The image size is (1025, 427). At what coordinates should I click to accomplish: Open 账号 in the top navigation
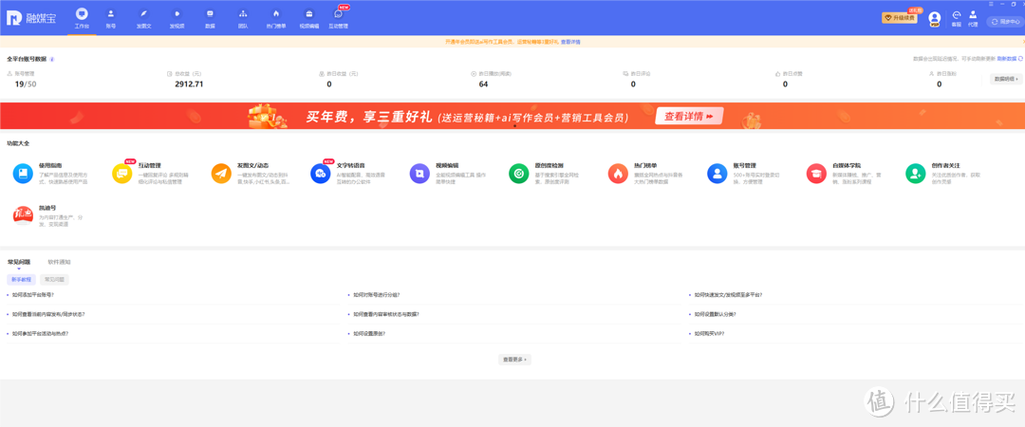[x=111, y=18]
